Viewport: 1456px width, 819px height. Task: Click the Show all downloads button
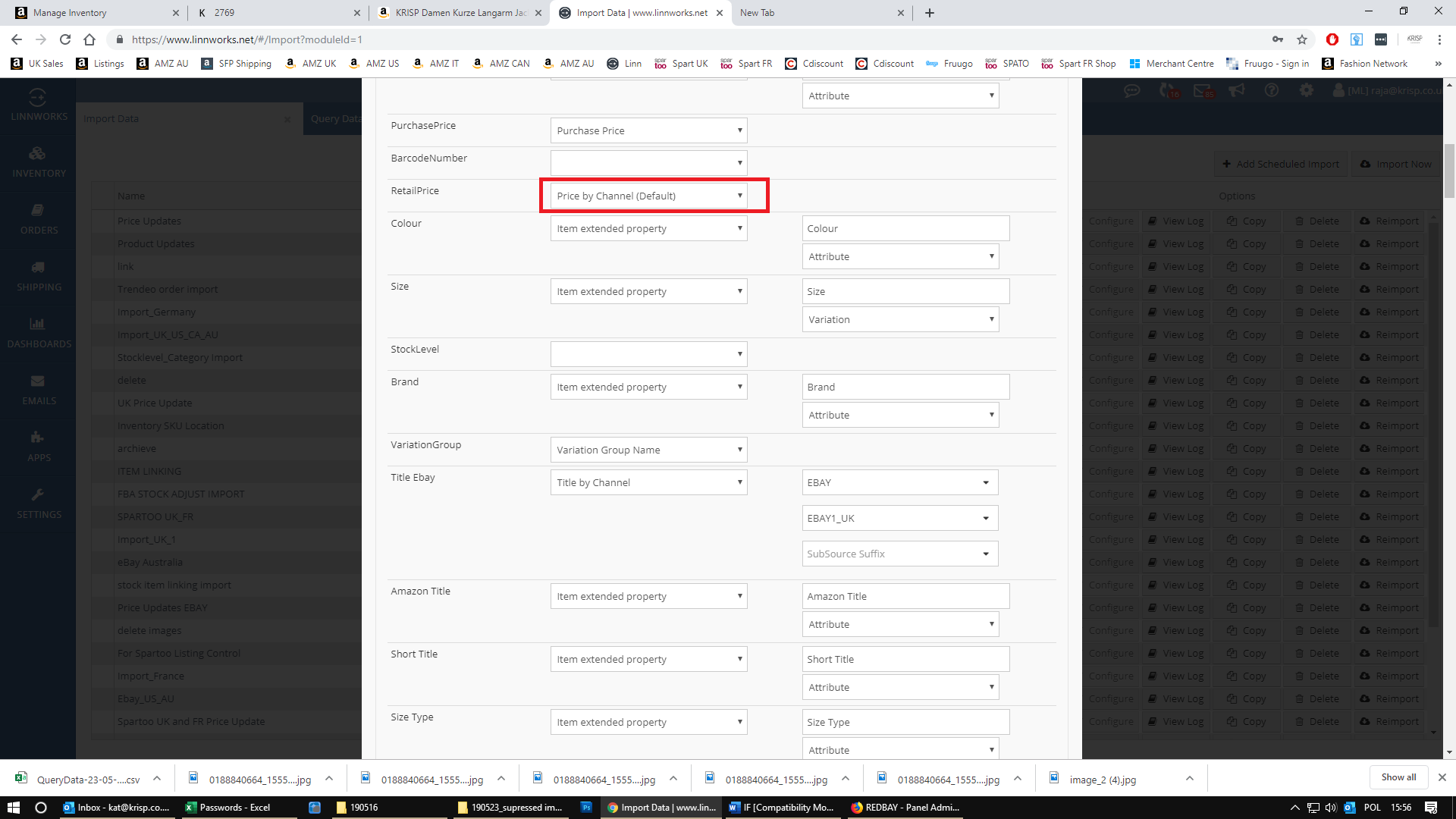[1398, 777]
